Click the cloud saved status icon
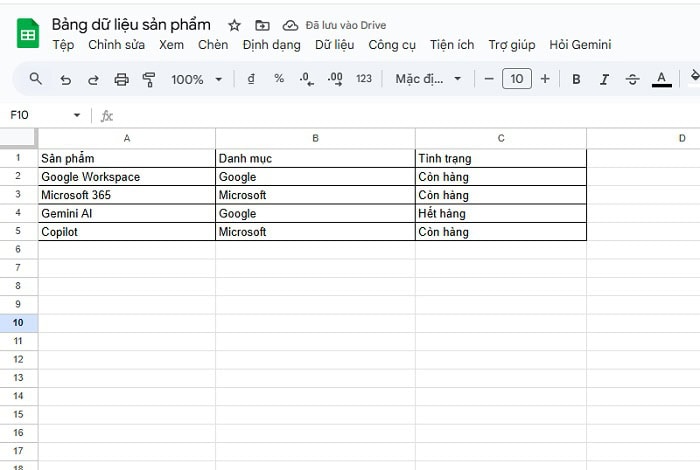 coord(290,25)
